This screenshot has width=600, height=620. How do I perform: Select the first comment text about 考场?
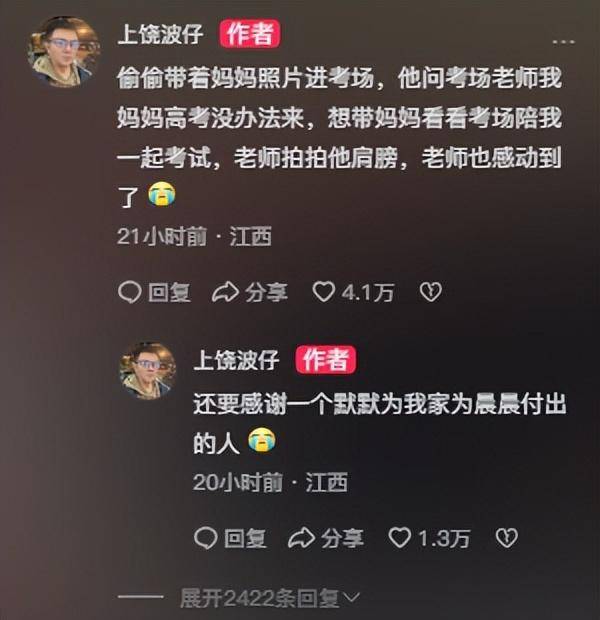coord(339,137)
